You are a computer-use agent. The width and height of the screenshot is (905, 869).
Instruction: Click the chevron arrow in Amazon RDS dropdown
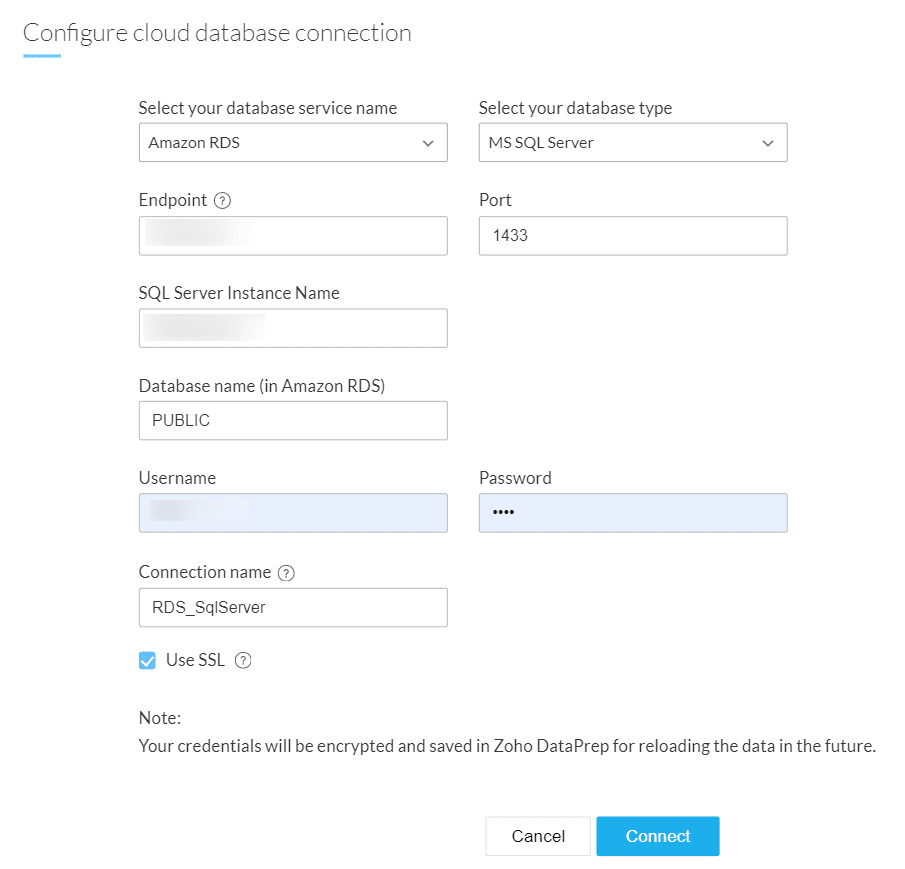tap(428, 143)
